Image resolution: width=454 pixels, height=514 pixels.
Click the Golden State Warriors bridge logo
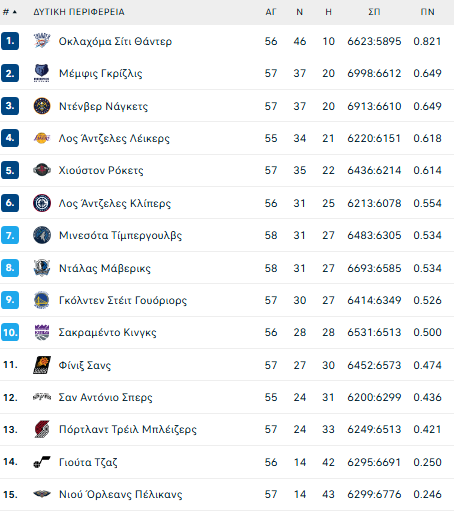pyautogui.click(x=42, y=300)
